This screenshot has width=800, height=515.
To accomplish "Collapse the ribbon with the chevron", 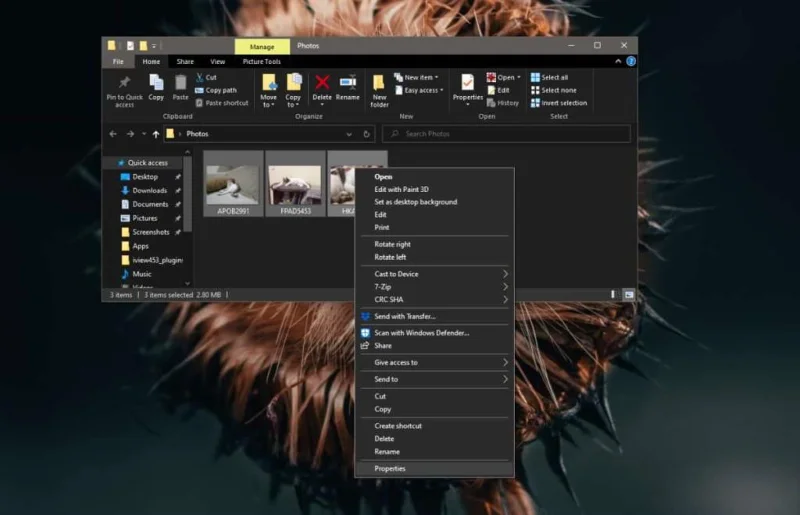I will [618, 61].
